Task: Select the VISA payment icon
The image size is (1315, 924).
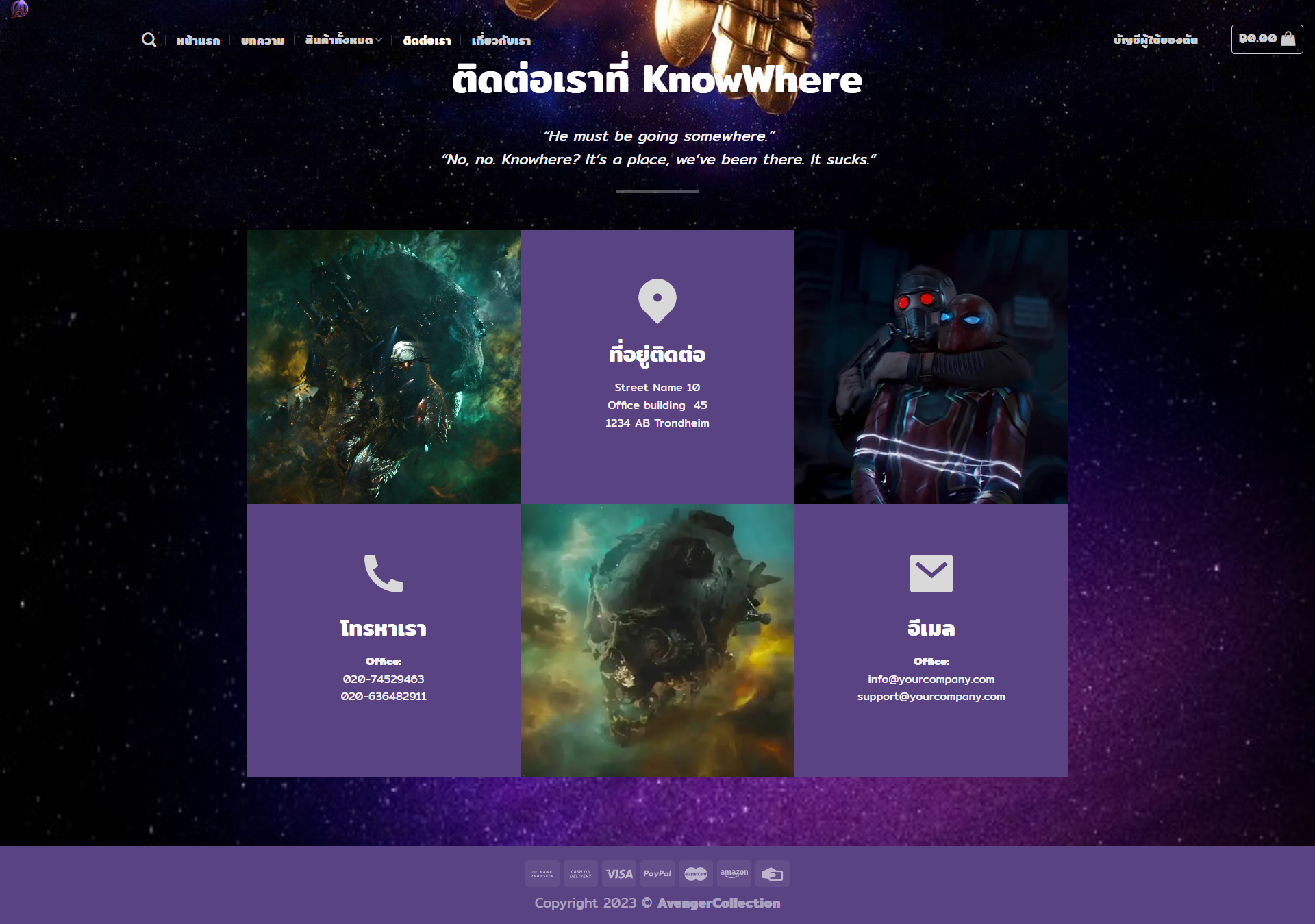Action: tap(620, 874)
